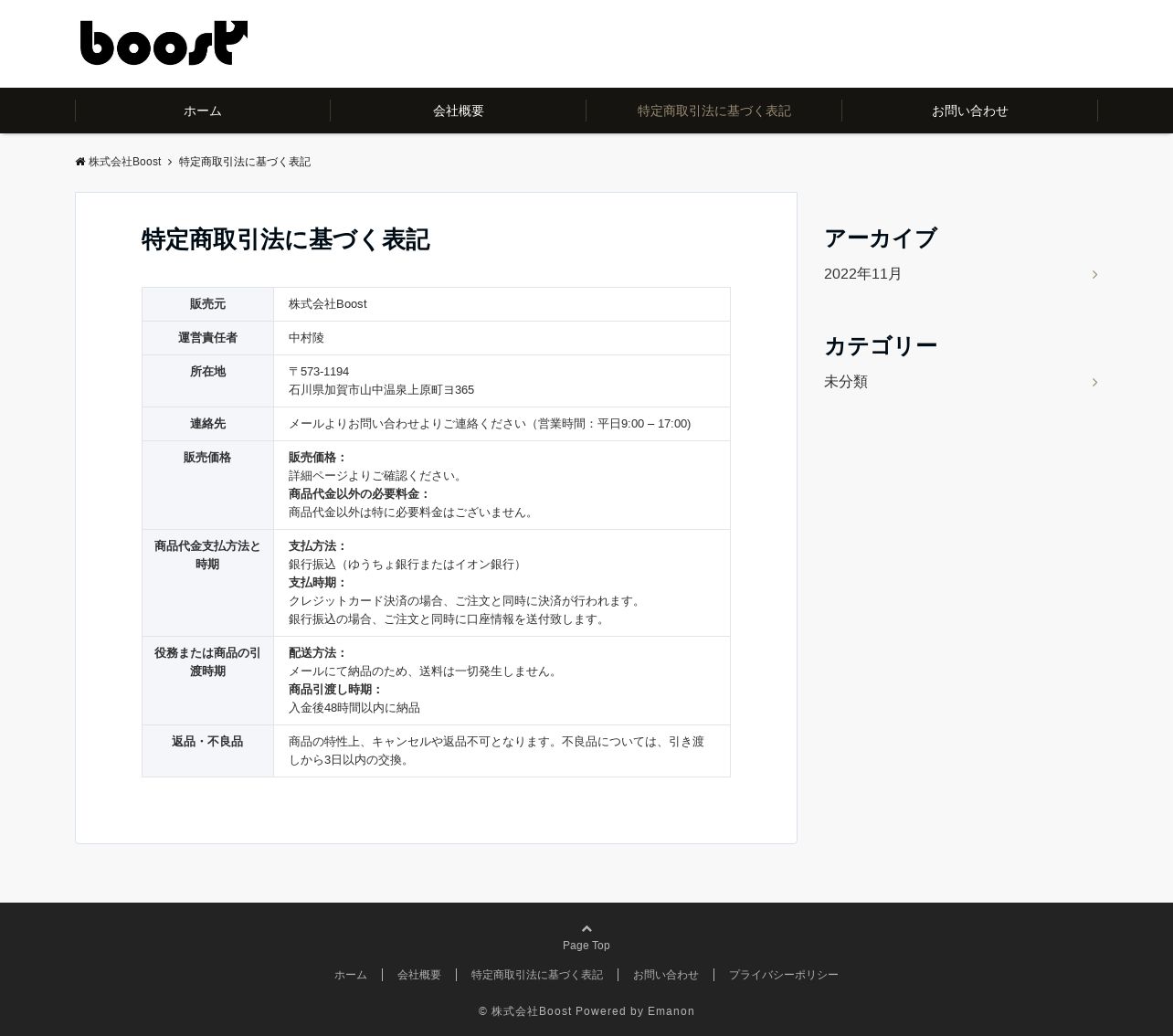Click the text 入金後48時間以内に納品
1173x1036 pixels.
pyautogui.click(x=354, y=708)
